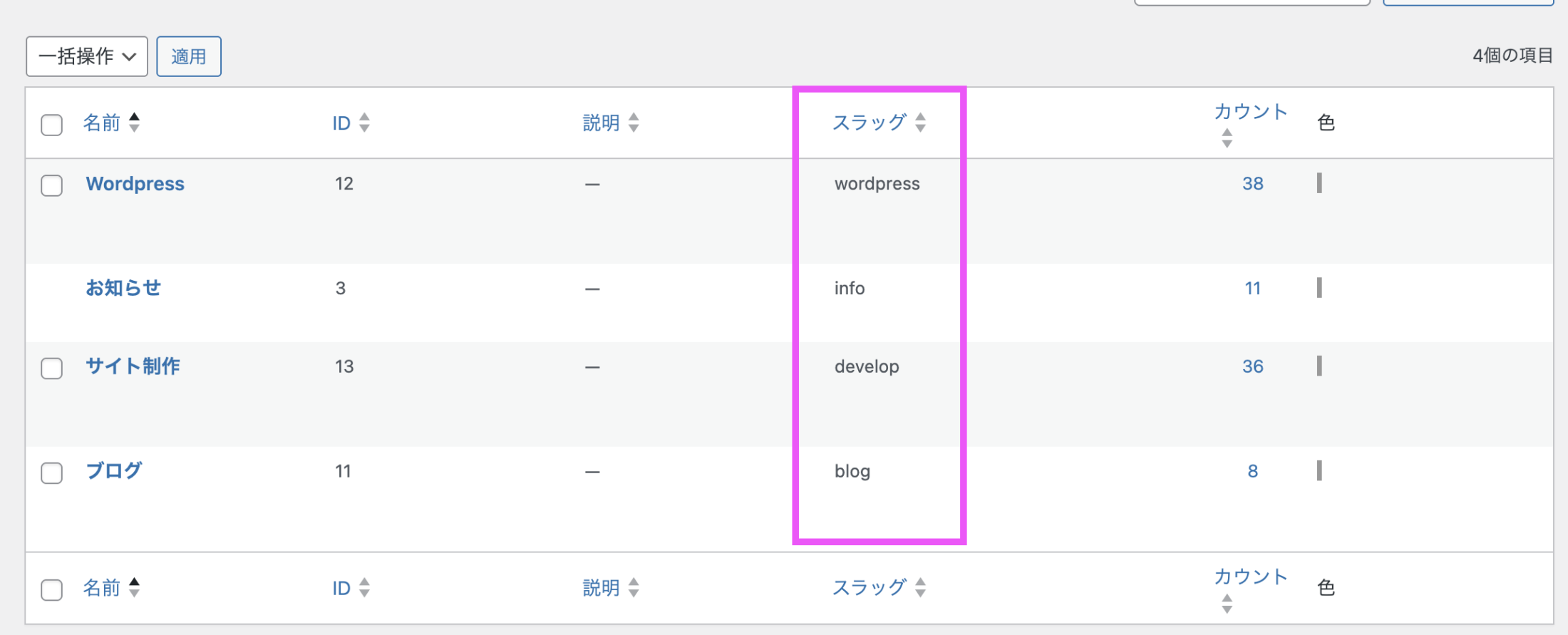This screenshot has width=1568, height=635.
Task: Open the お知らせ category link
Action: [123, 288]
